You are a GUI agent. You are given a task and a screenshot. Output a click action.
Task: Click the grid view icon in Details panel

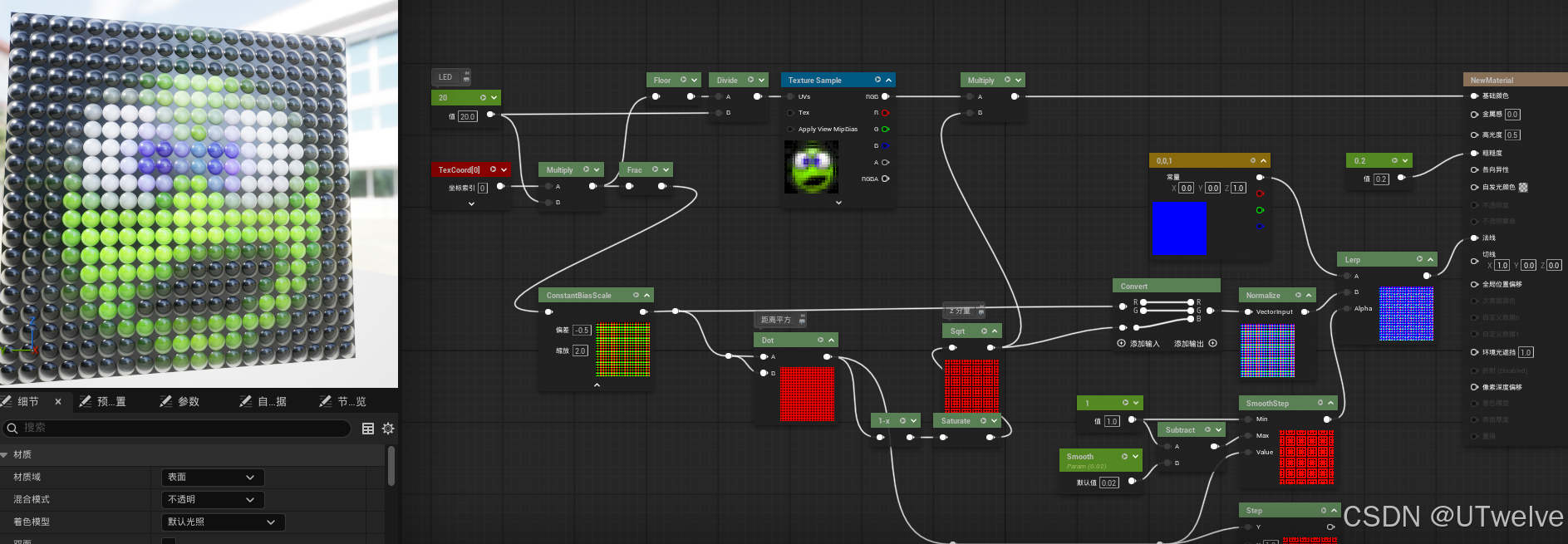pos(368,429)
